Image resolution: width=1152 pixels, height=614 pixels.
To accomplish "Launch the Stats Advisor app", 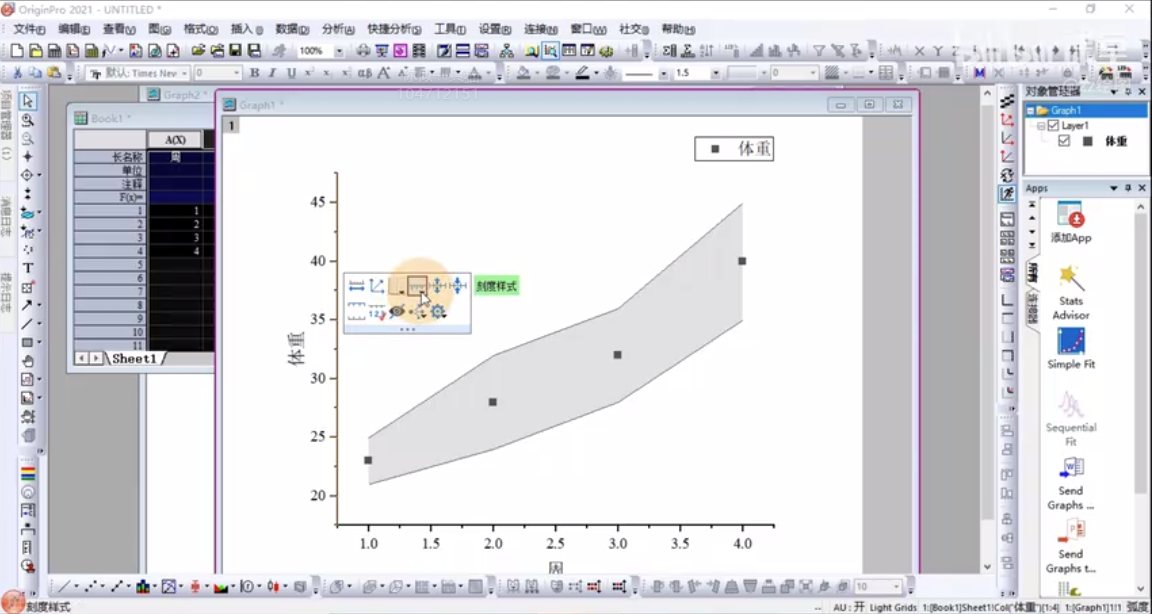I will point(1070,292).
